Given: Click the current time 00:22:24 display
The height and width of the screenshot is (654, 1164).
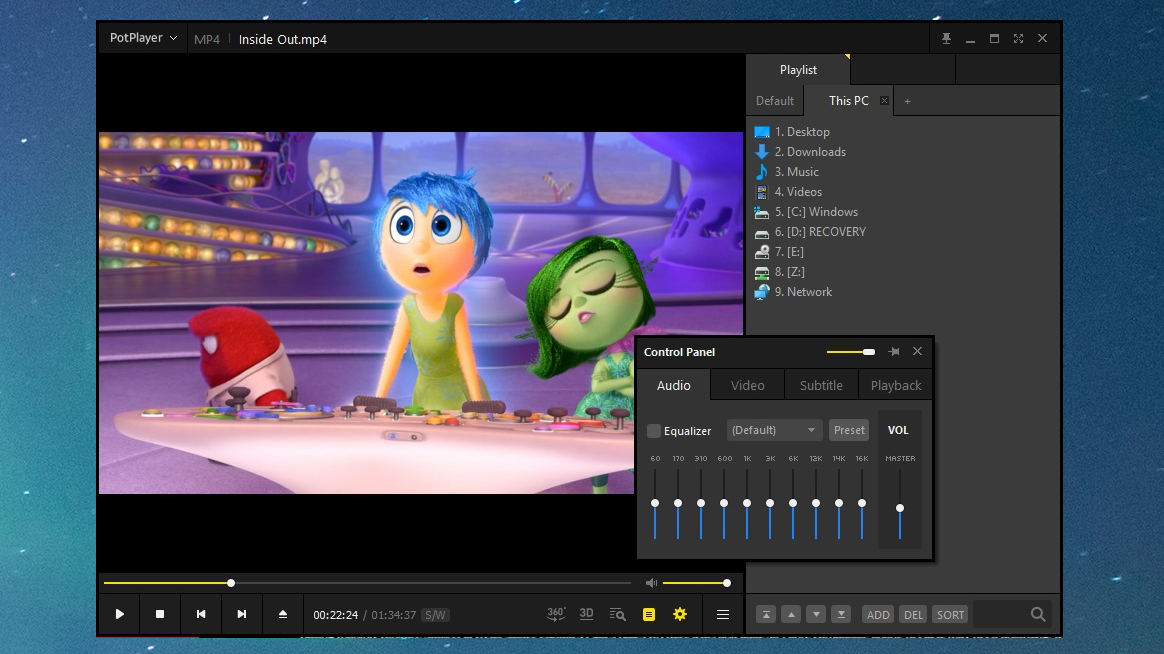Looking at the screenshot, I should (x=336, y=615).
